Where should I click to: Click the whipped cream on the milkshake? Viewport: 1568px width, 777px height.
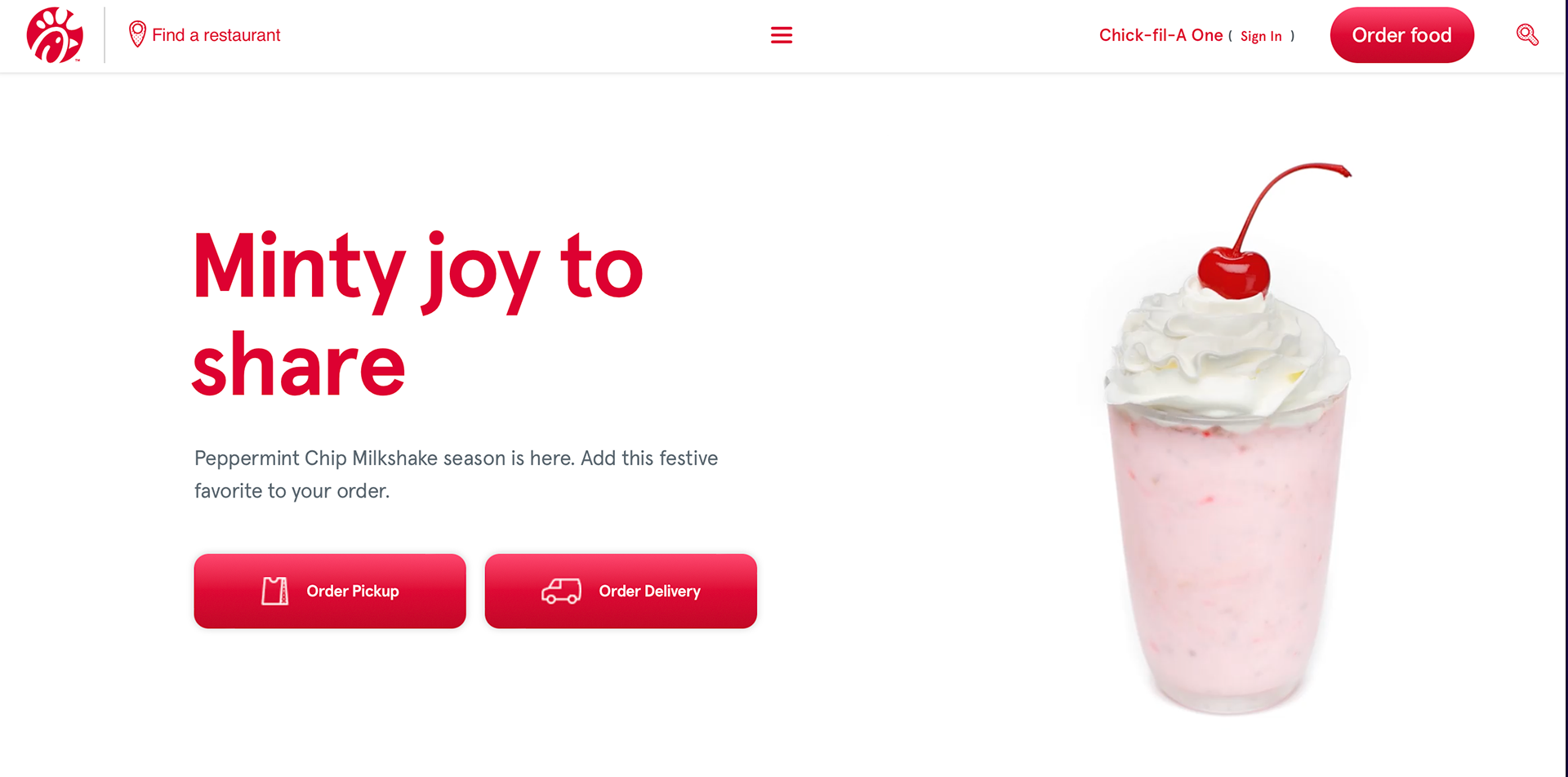pos(1227,351)
